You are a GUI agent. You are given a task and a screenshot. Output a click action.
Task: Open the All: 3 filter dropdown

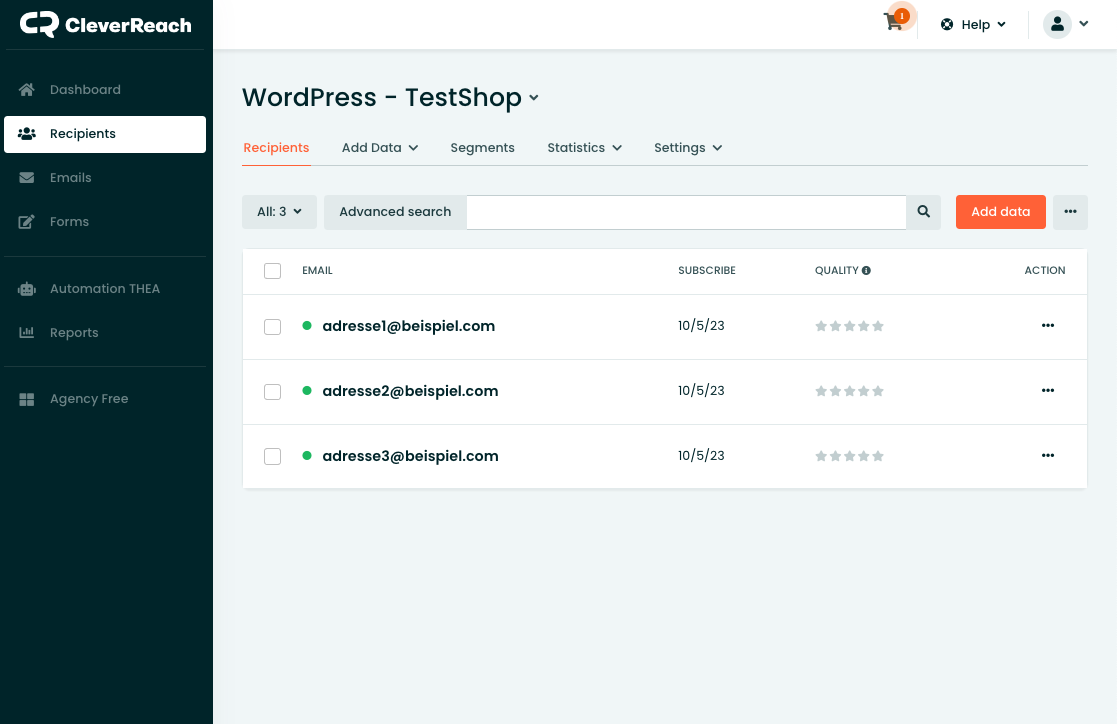[279, 212]
